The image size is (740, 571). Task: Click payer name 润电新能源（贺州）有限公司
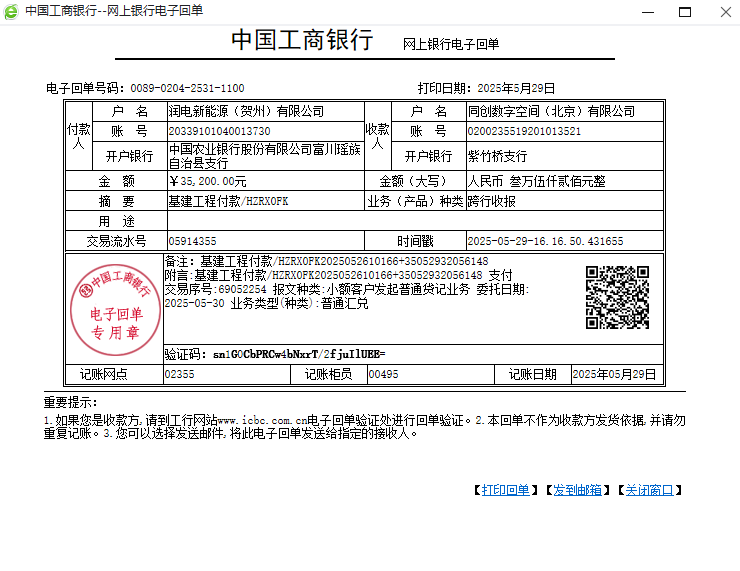(246, 111)
